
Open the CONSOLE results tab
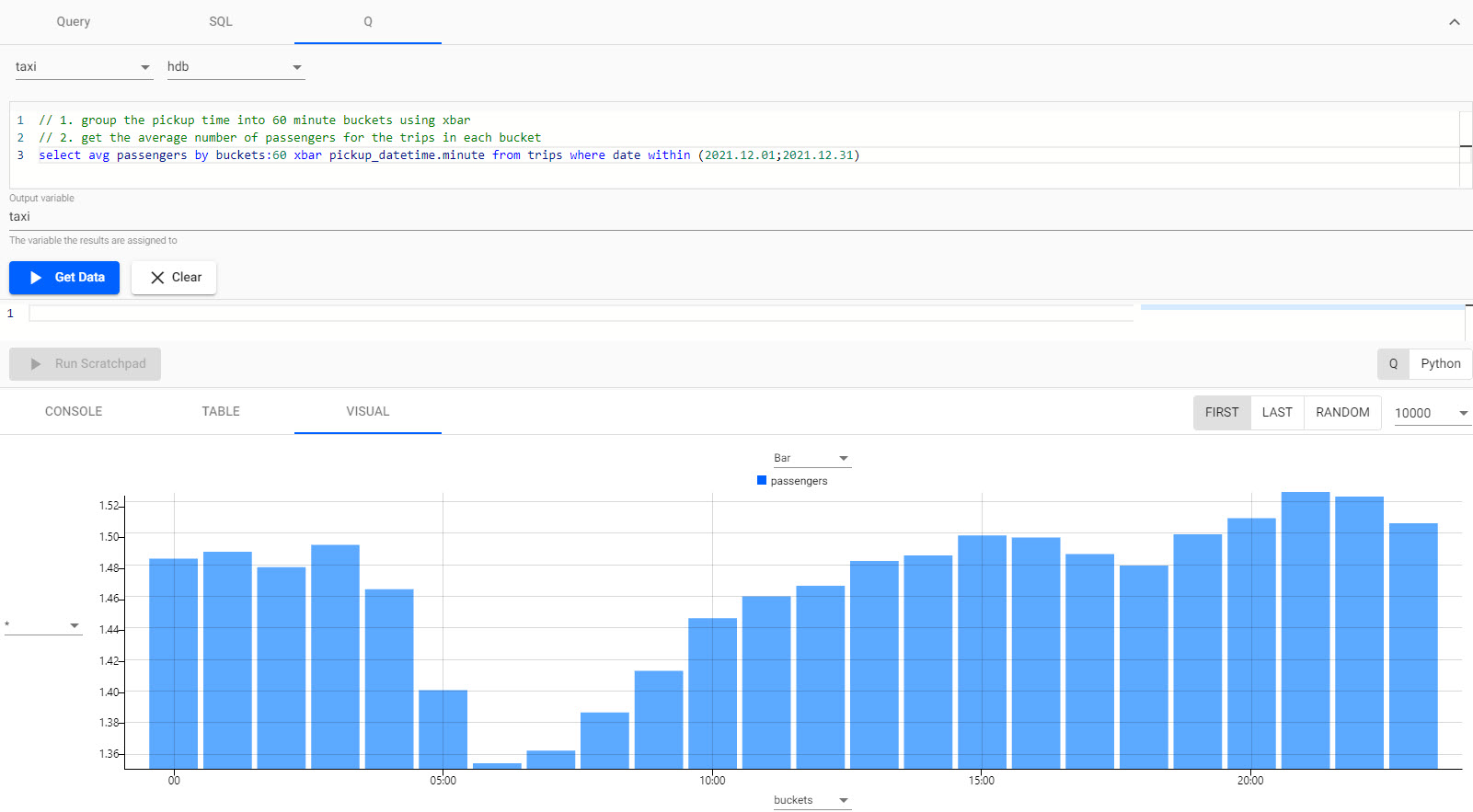(74, 411)
